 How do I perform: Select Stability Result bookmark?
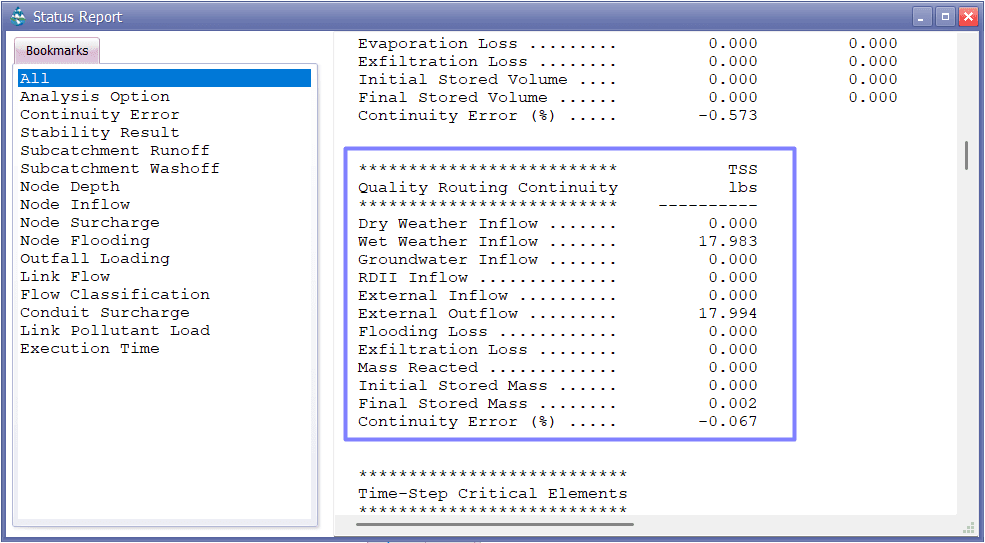point(100,133)
